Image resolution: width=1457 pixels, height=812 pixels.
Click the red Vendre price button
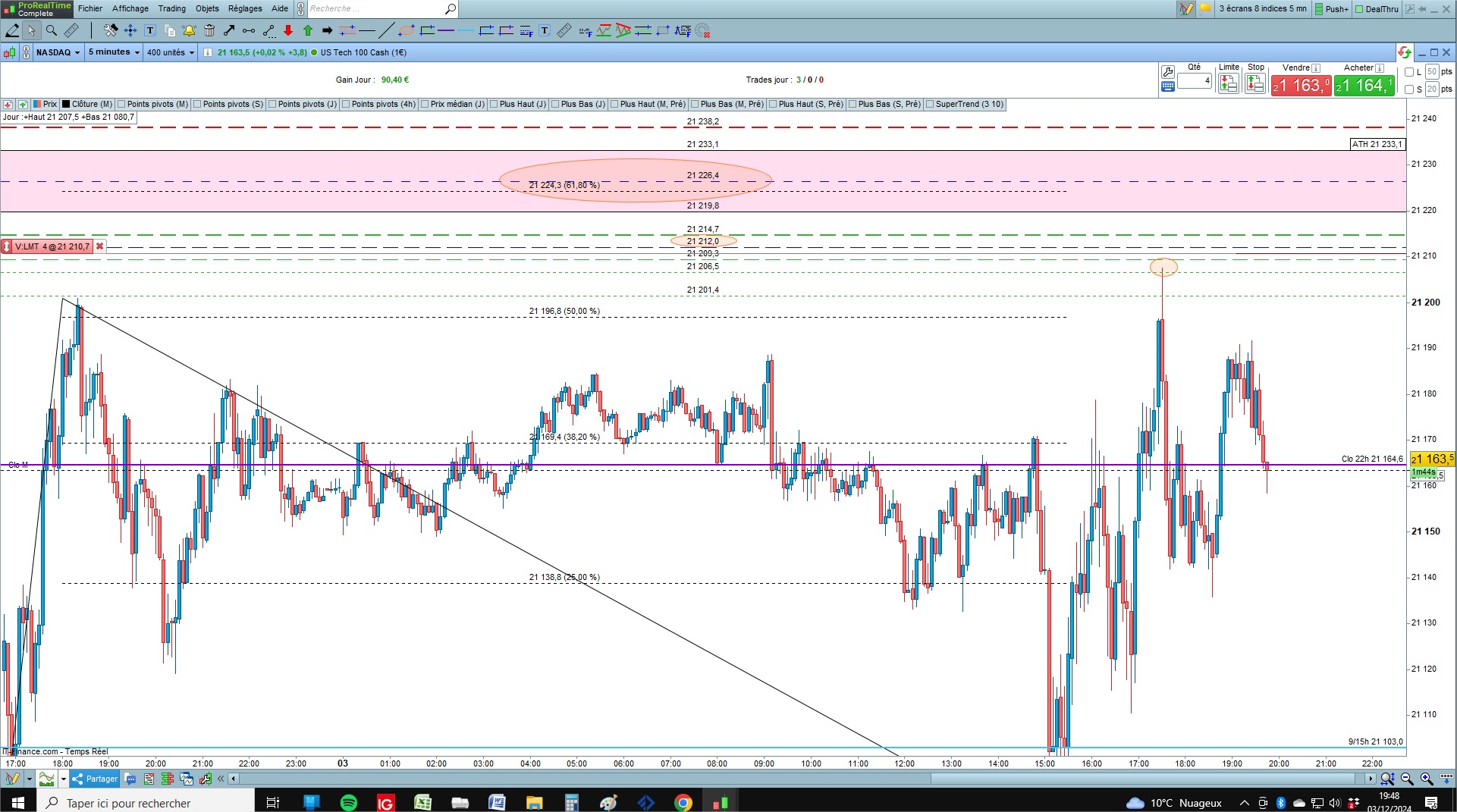[x=1301, y=86]
